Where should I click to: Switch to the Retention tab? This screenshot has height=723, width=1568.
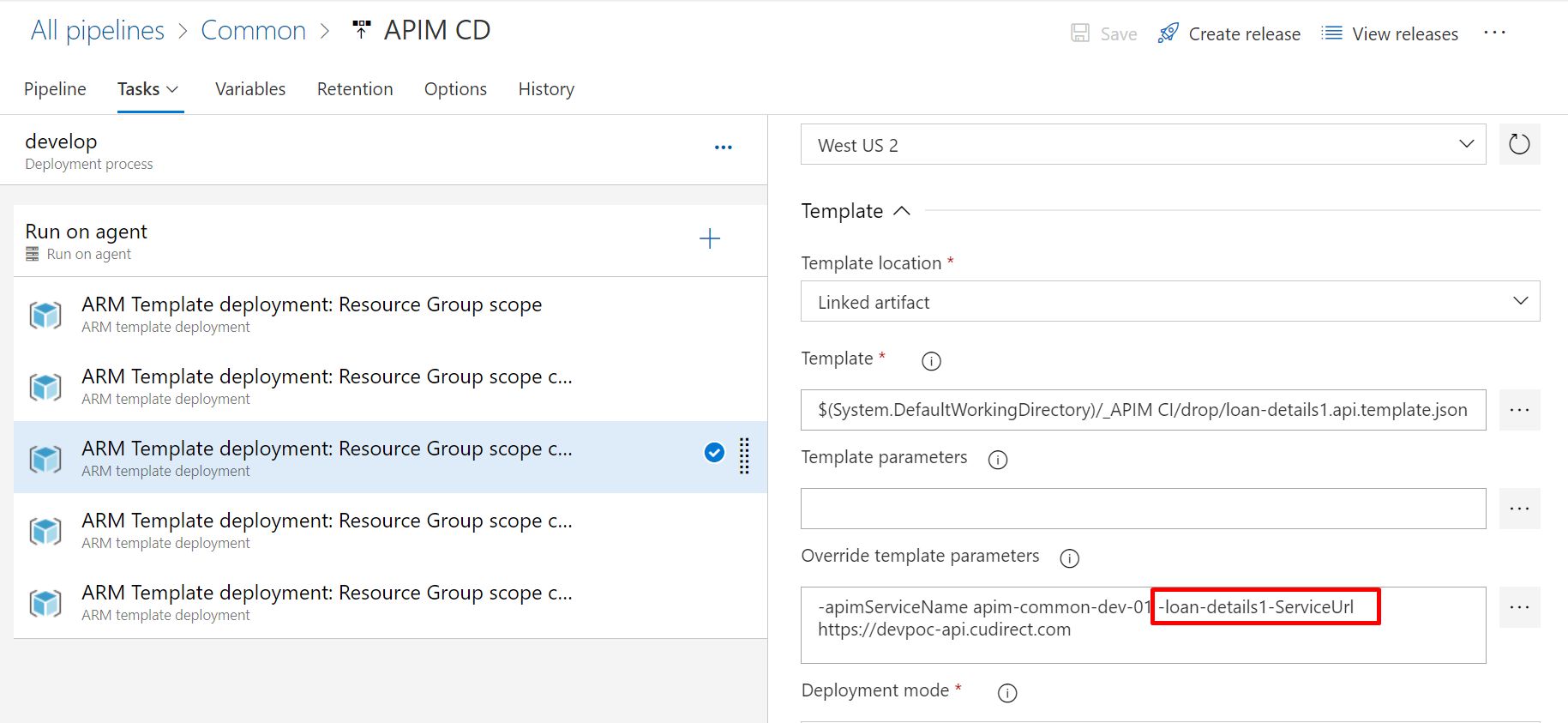[355, 89]
